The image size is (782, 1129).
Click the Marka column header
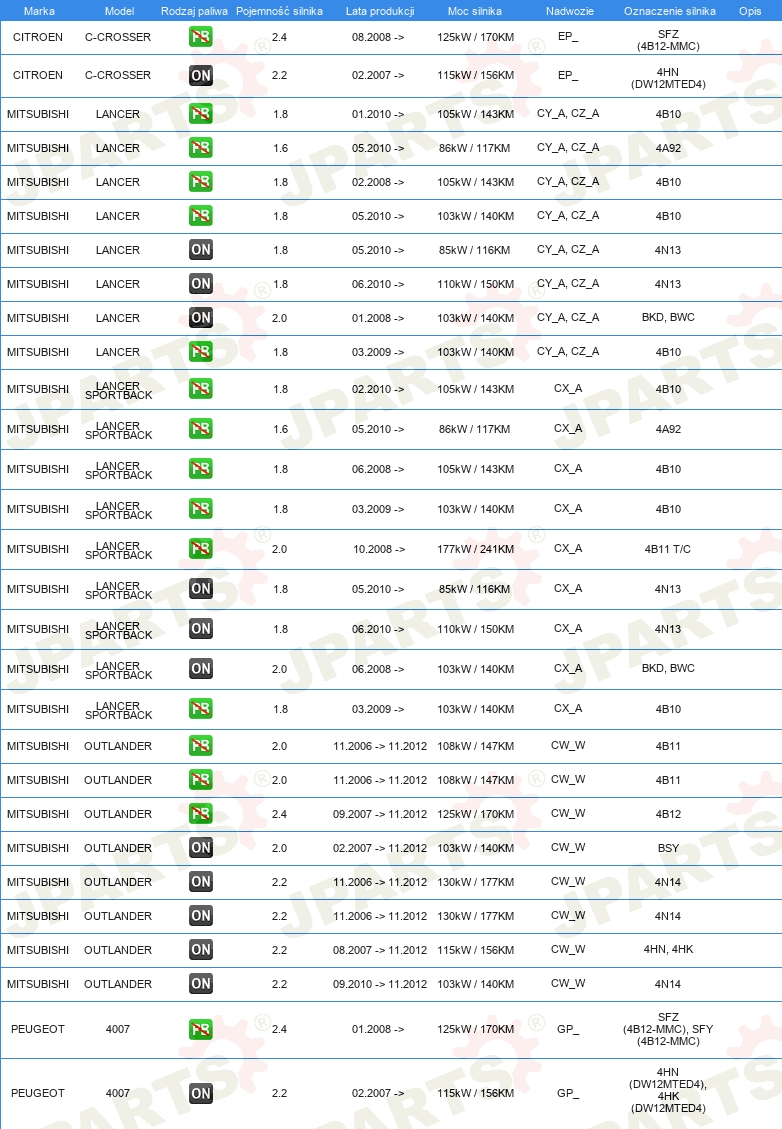tap(39, 11)
